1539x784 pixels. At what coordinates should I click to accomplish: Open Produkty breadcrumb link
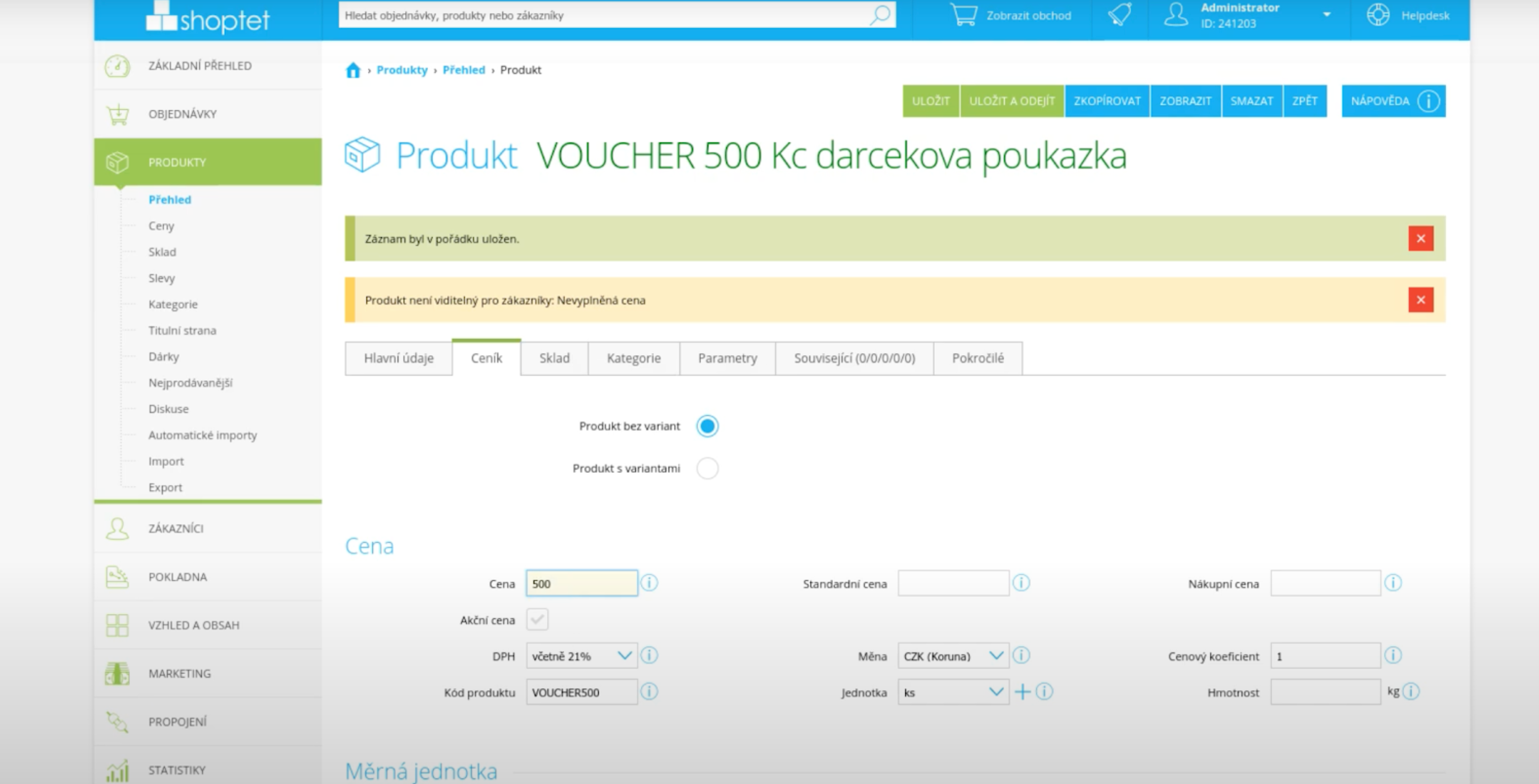click(x=402, y=70)
